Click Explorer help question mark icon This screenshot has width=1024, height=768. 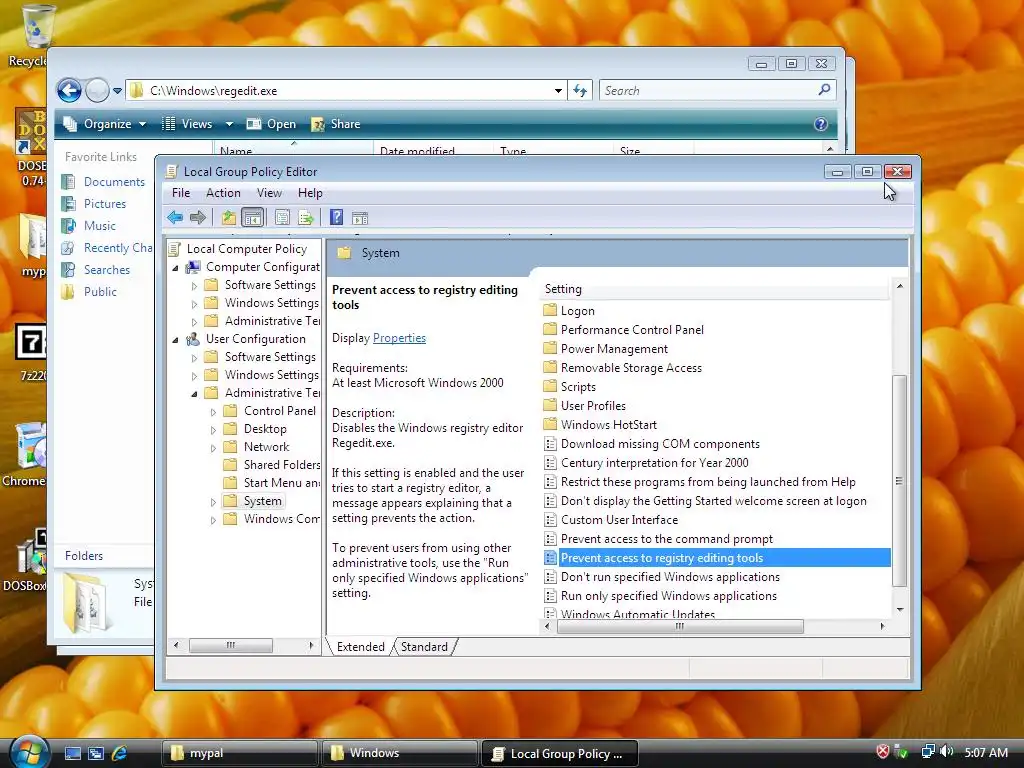(x=821, y=124)
